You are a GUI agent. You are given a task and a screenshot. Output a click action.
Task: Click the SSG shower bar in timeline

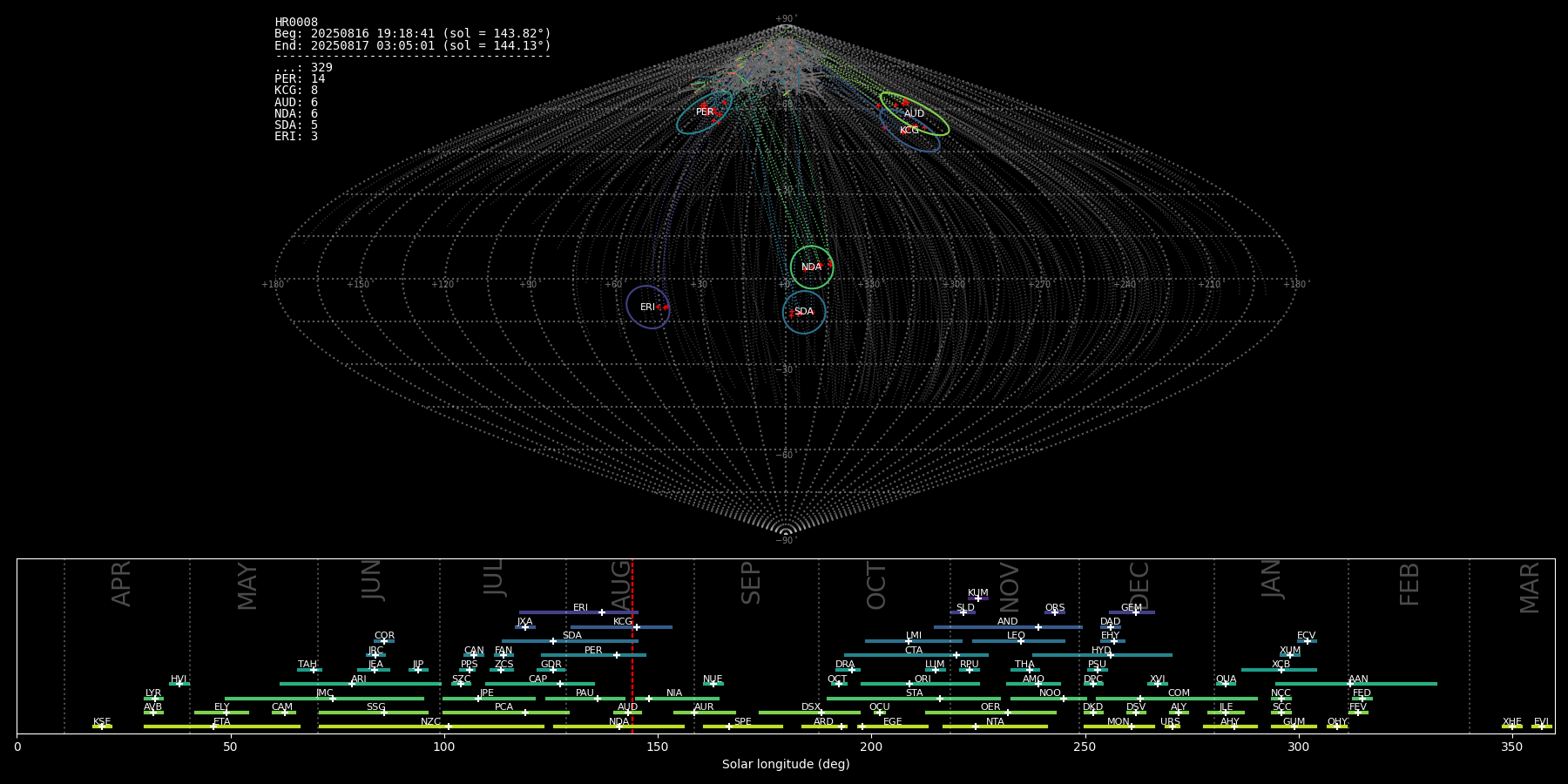point(374,713)
